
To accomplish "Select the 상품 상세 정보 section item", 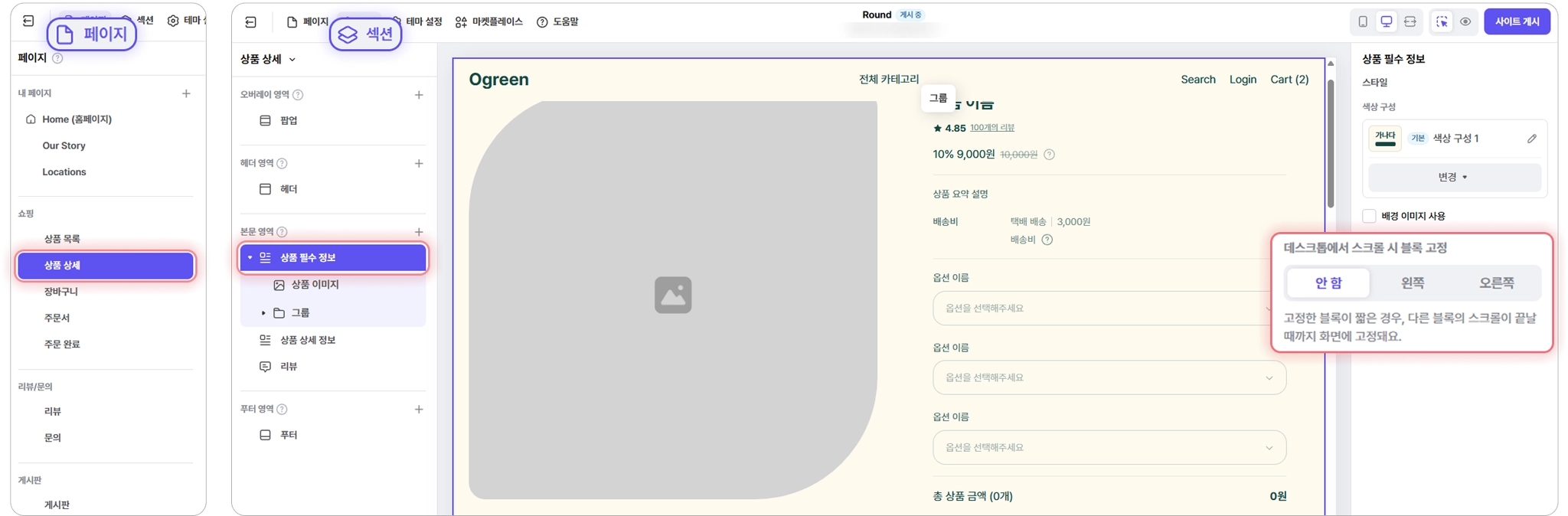I will pyautogui.click(x=308, y=340).
